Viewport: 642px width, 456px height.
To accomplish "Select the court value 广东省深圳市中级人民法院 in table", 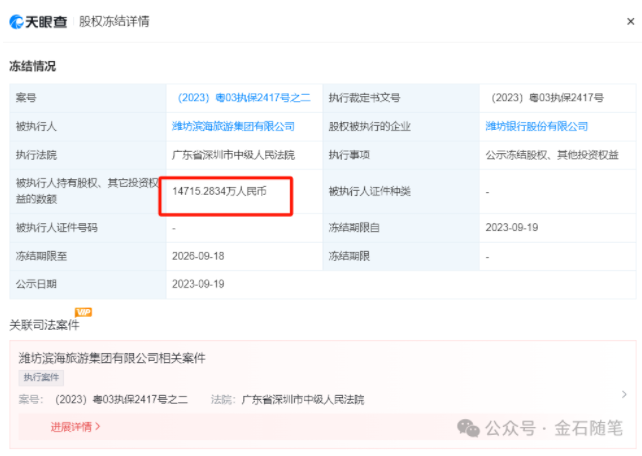I will tap(233, 155).
